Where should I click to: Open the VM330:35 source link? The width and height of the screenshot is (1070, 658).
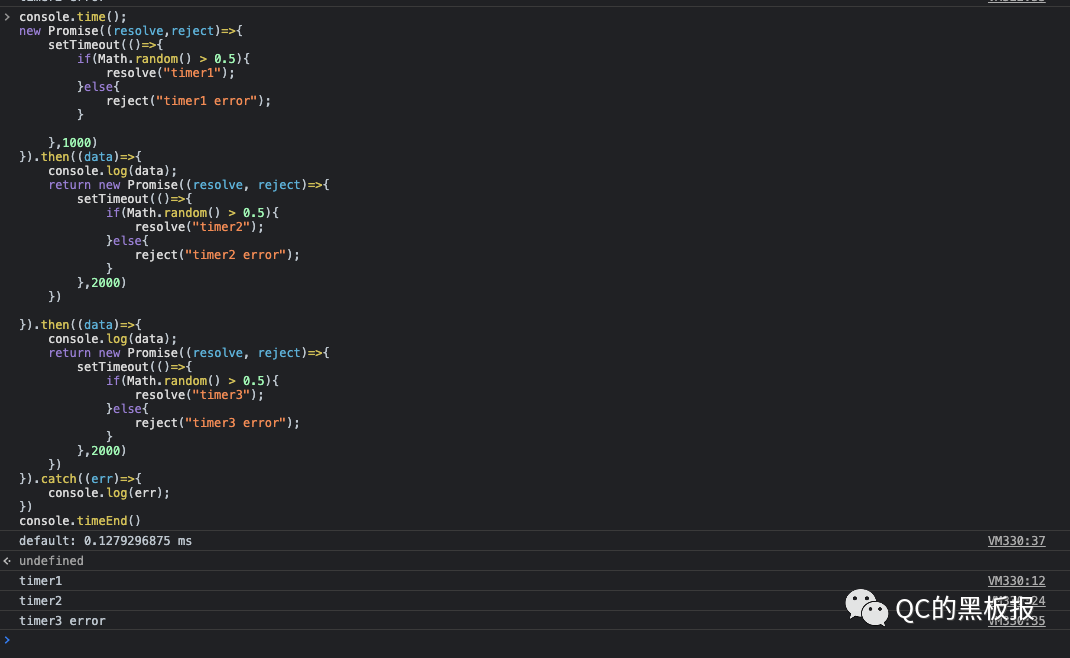[1016, 620]
